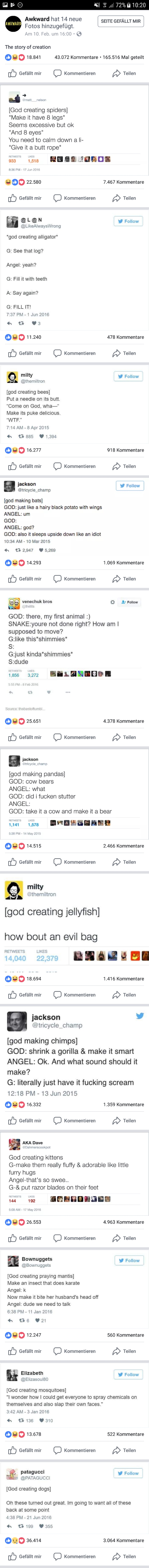Toggle 'Seite gefällt mir' page like button

pos(121,21)
